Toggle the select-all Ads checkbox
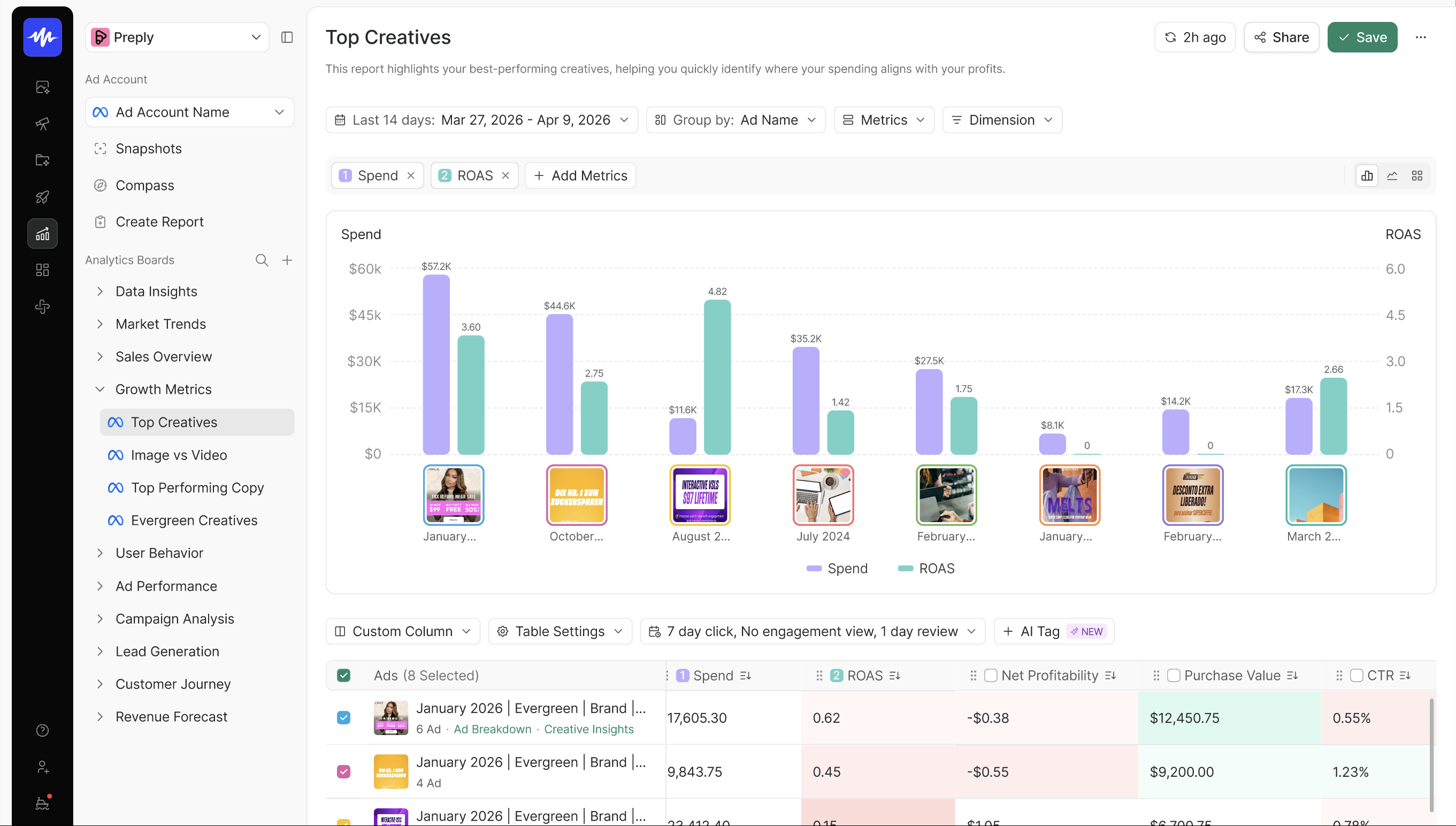The width and height of the screenshot is (1456, 826). 344,675
